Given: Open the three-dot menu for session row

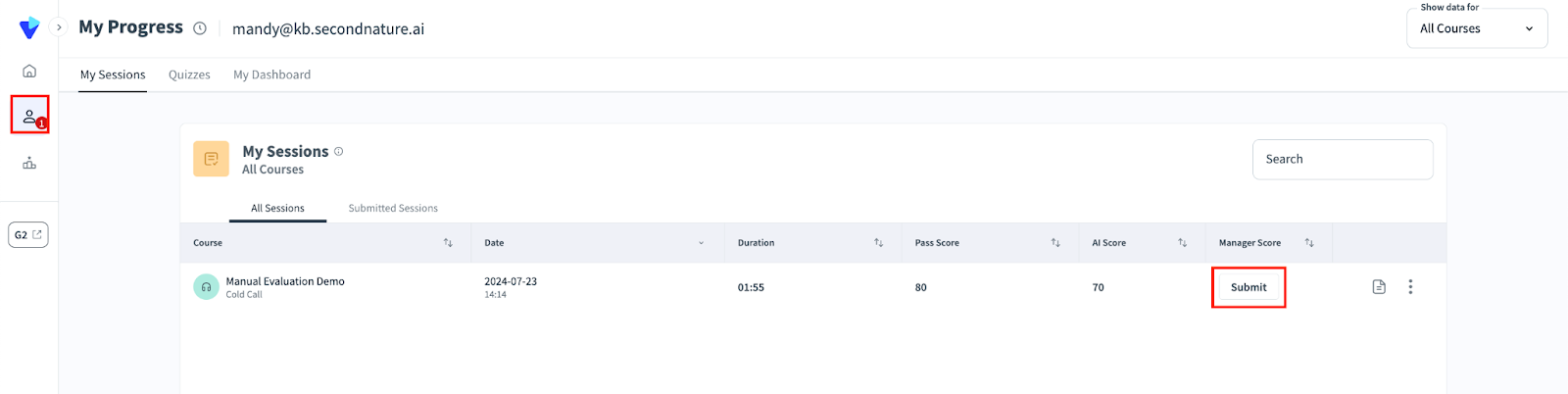Looking at the screenshot, I should [1410, 287].
